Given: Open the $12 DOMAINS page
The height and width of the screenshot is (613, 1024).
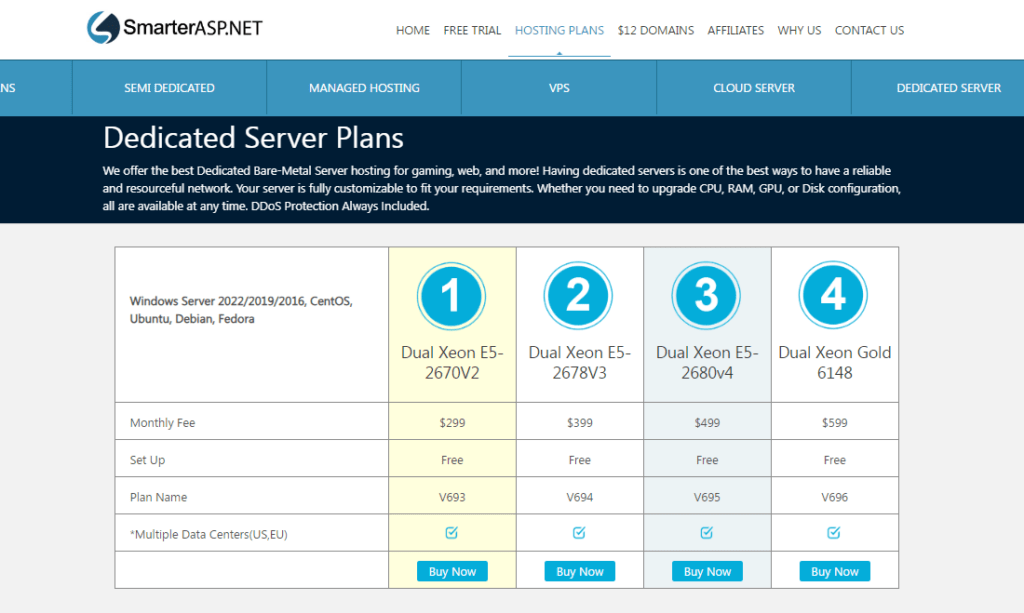Looking at the screenshot, I should click(655, 30).
